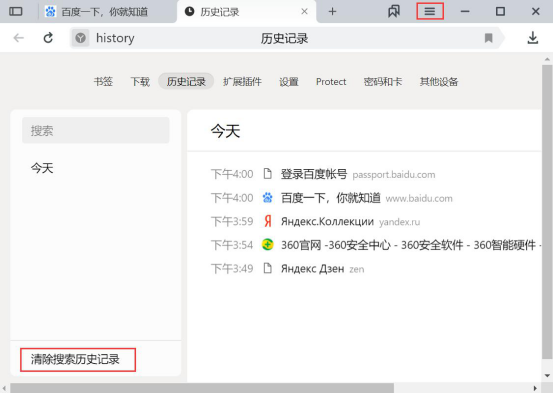This screenshot has height=393, width=553.
Task: Focus the address bar showing history
Action: coord(286,38)
